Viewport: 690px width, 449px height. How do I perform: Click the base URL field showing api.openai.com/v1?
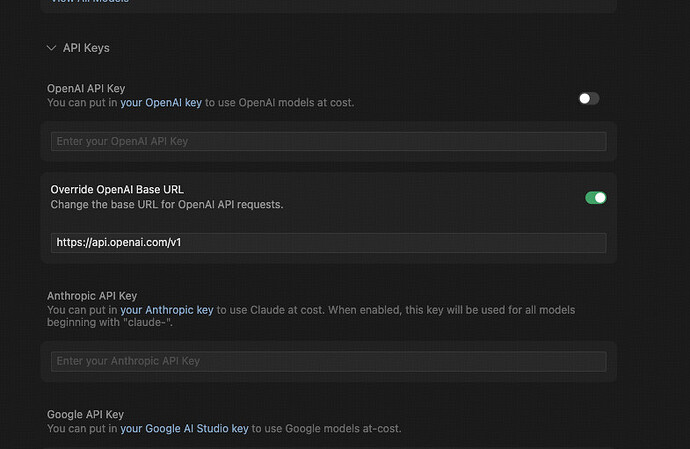point(328,243)
